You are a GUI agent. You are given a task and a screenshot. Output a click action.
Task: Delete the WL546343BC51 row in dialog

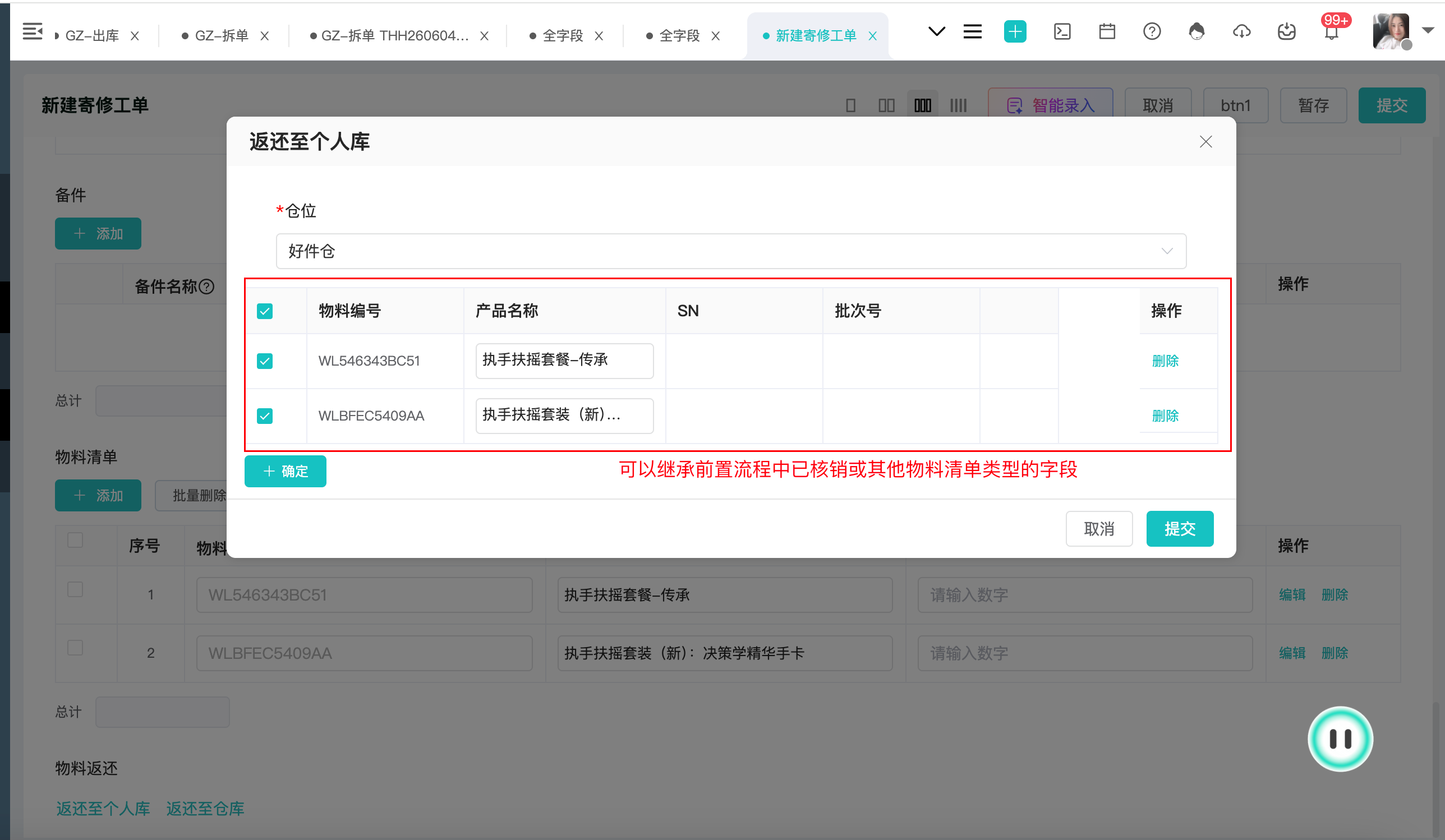point(1165,361)
